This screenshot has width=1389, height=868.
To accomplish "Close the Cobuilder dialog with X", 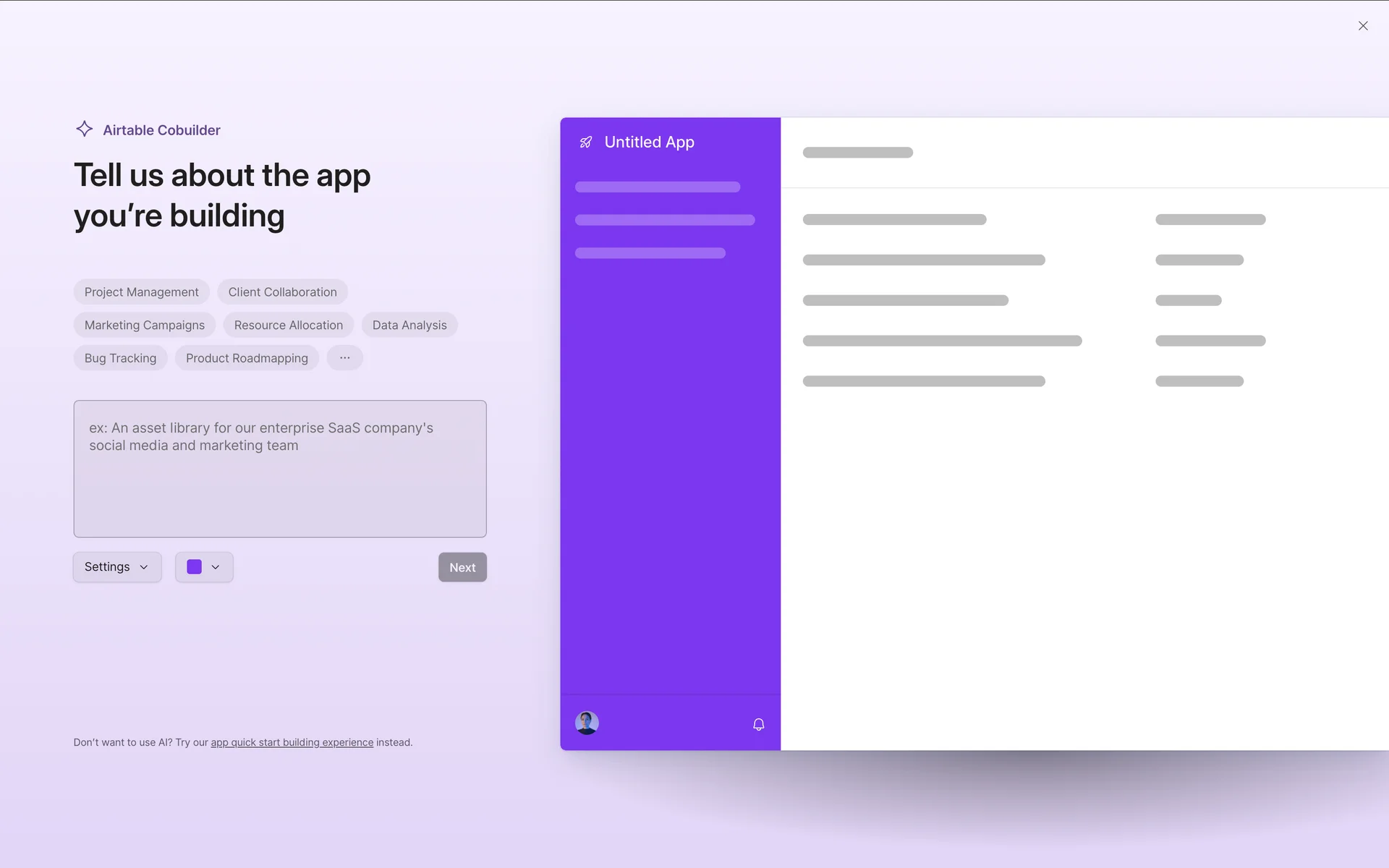I will (x=1363, y=26).
